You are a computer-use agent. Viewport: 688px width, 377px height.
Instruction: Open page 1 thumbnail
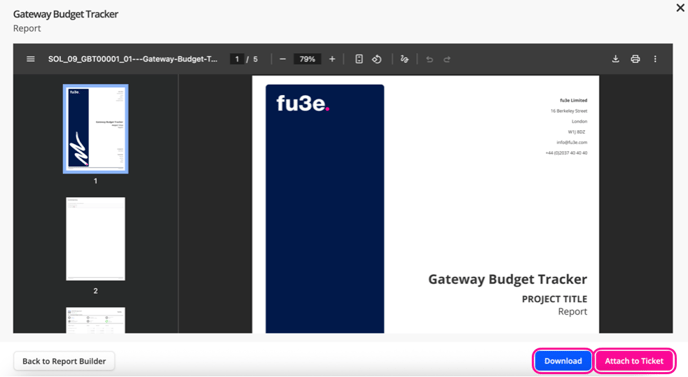[x=96, y=129]
